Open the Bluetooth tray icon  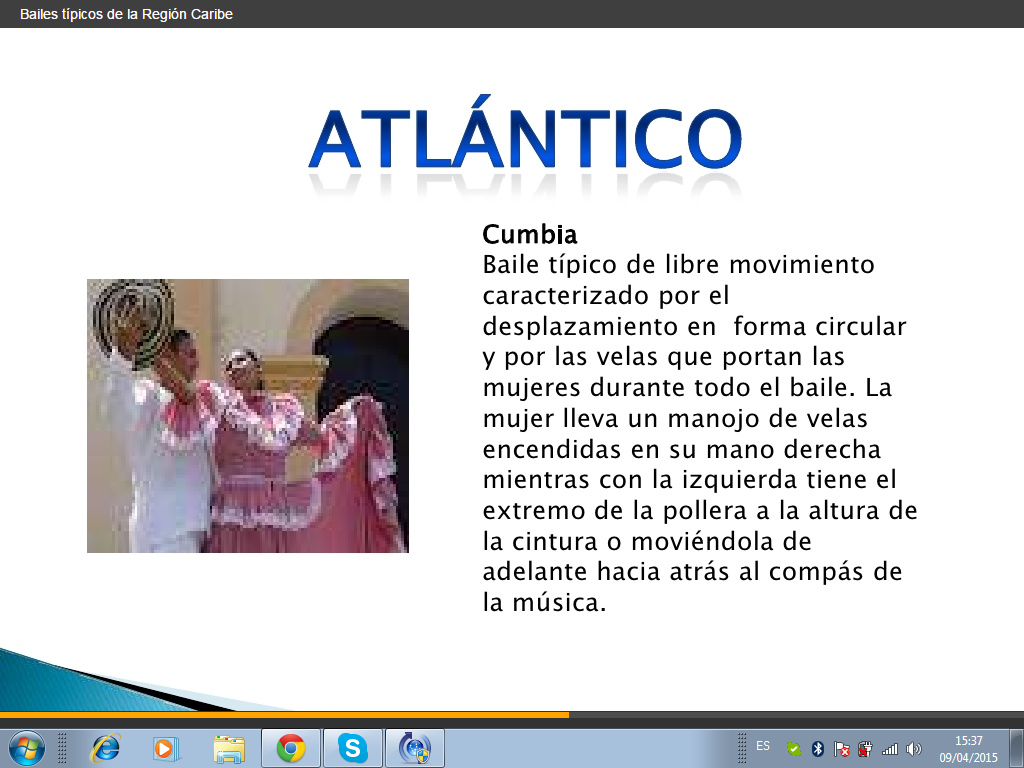(x=818, y=749)
